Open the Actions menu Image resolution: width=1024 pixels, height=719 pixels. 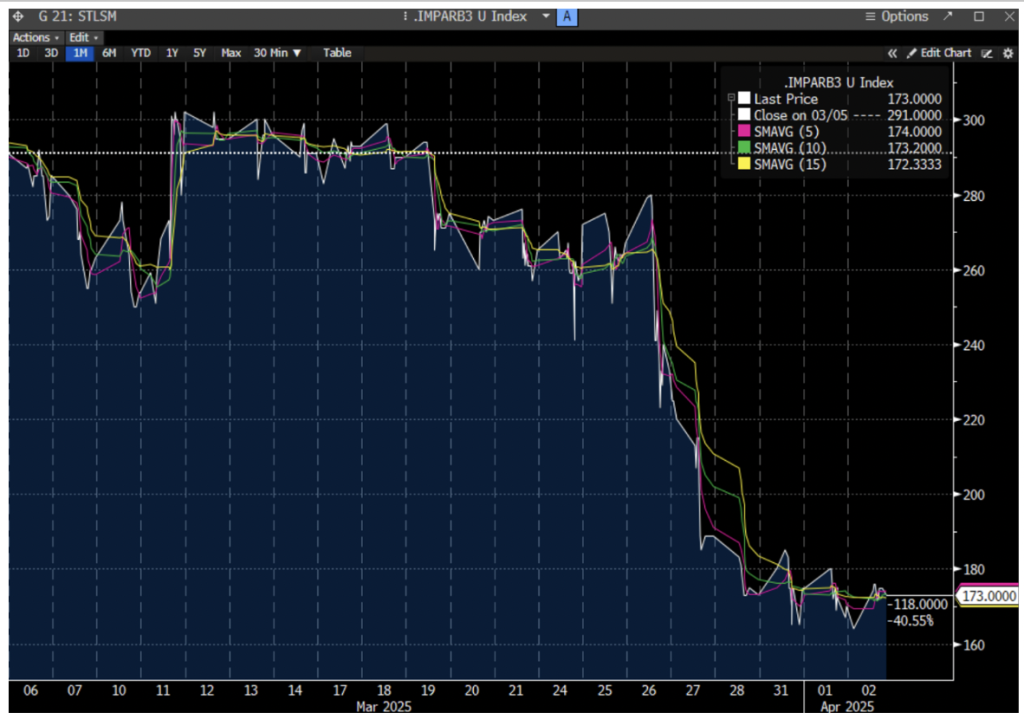pos(34,37)
